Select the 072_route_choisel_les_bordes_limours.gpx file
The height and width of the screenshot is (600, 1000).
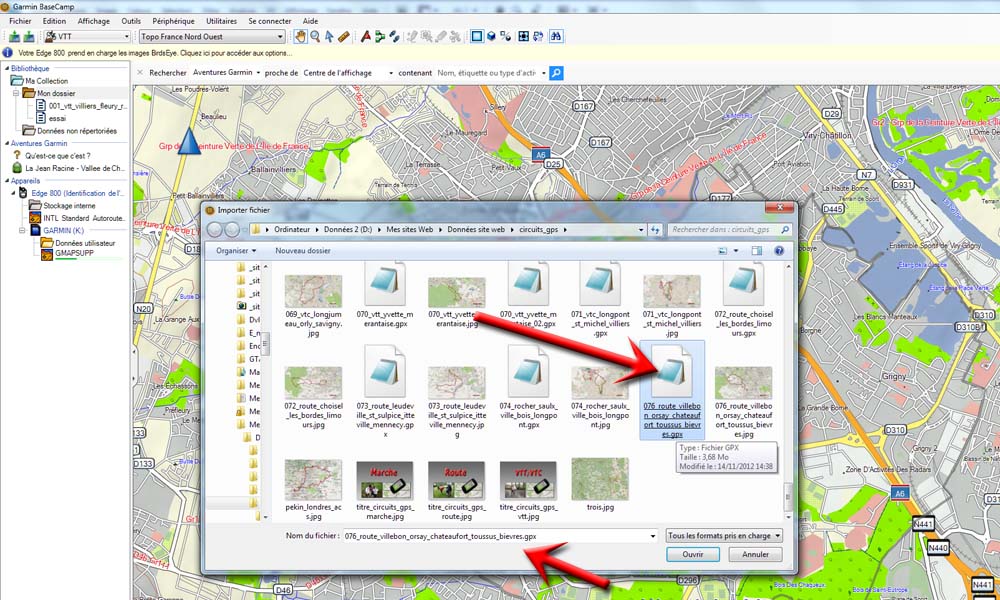[x=744, y=299]
